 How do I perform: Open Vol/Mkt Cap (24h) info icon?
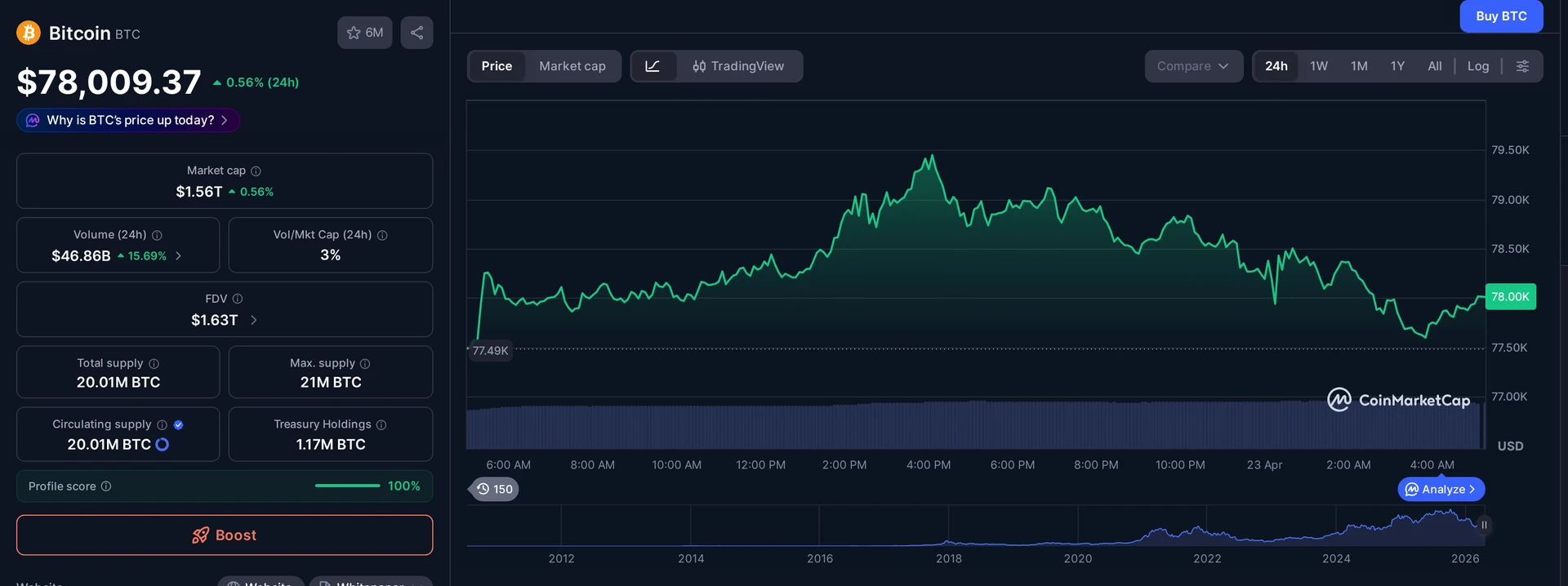point(382,235)
